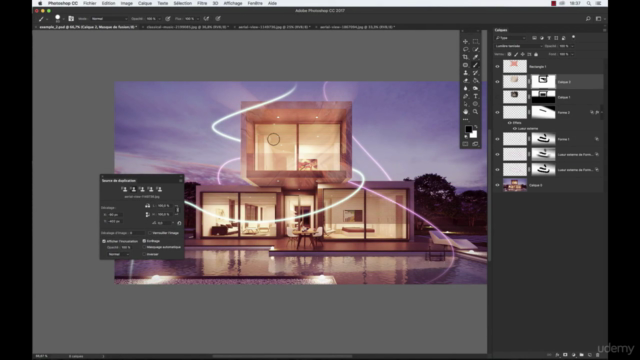Hide the Forme 1 layer
This screenshot has width=640, height=360.
pos(497,139)
